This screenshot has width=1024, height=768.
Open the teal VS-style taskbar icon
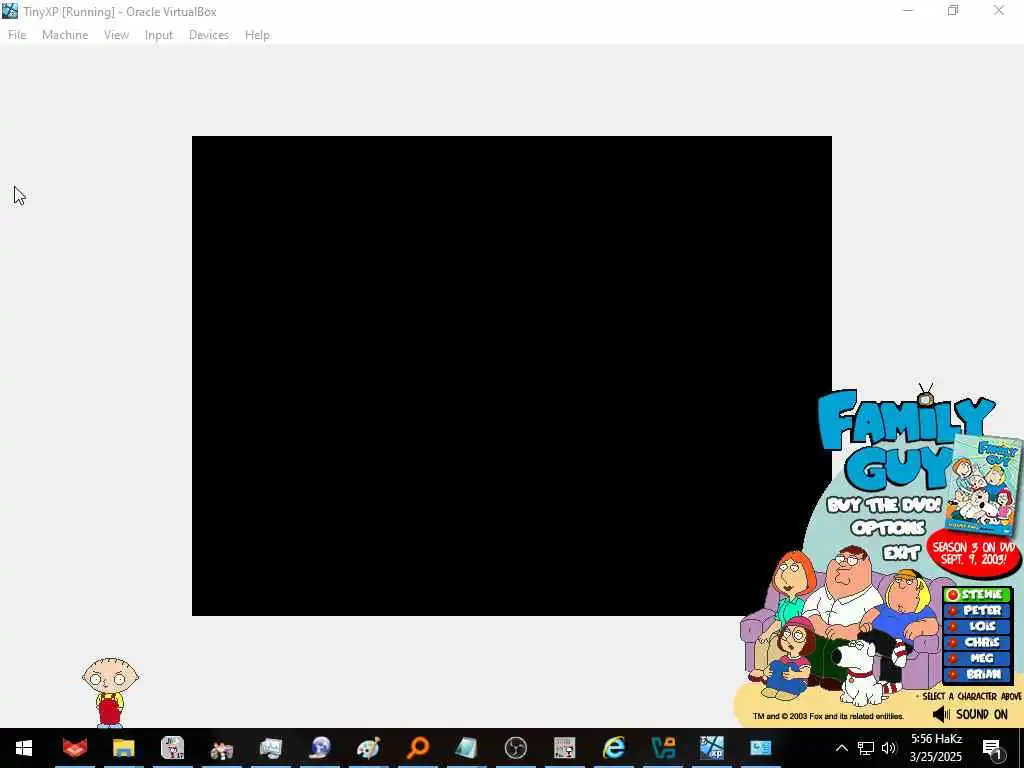664,748
